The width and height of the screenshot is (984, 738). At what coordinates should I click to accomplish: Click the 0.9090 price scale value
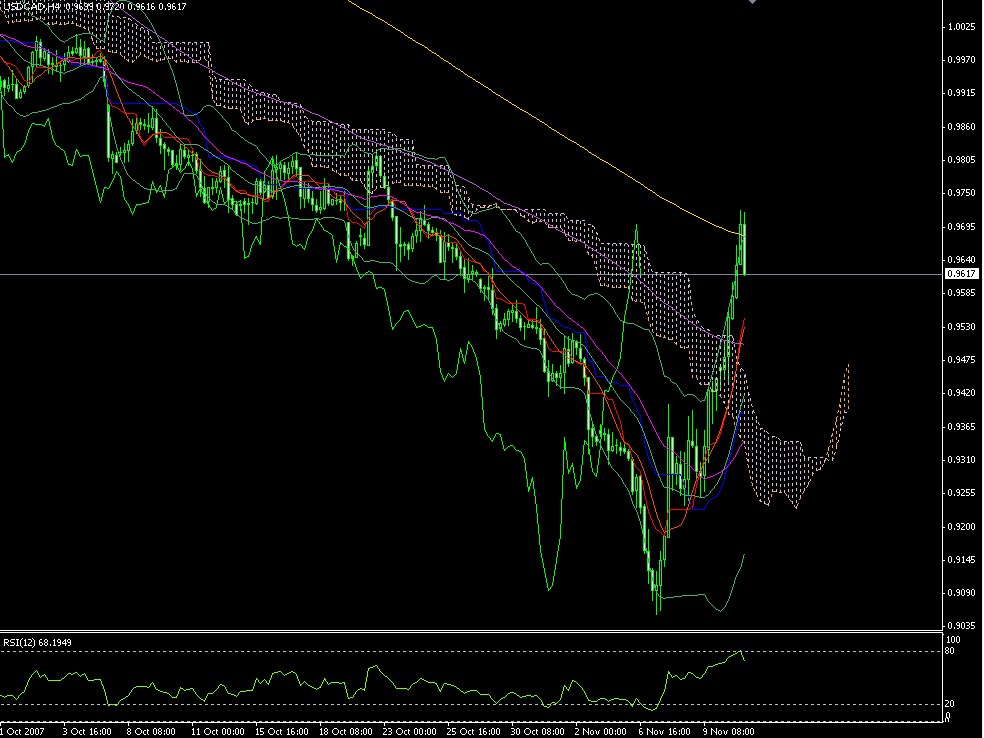tap(961, 593)
